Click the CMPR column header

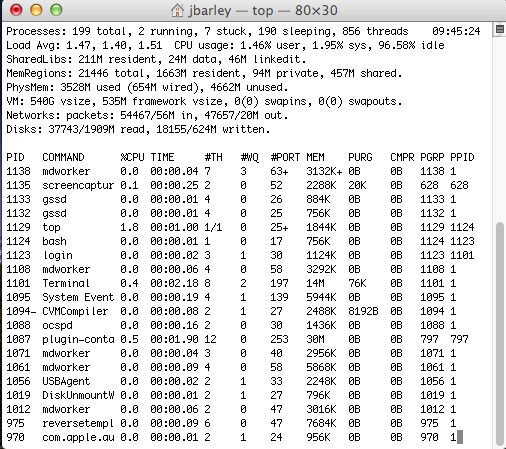402,157
